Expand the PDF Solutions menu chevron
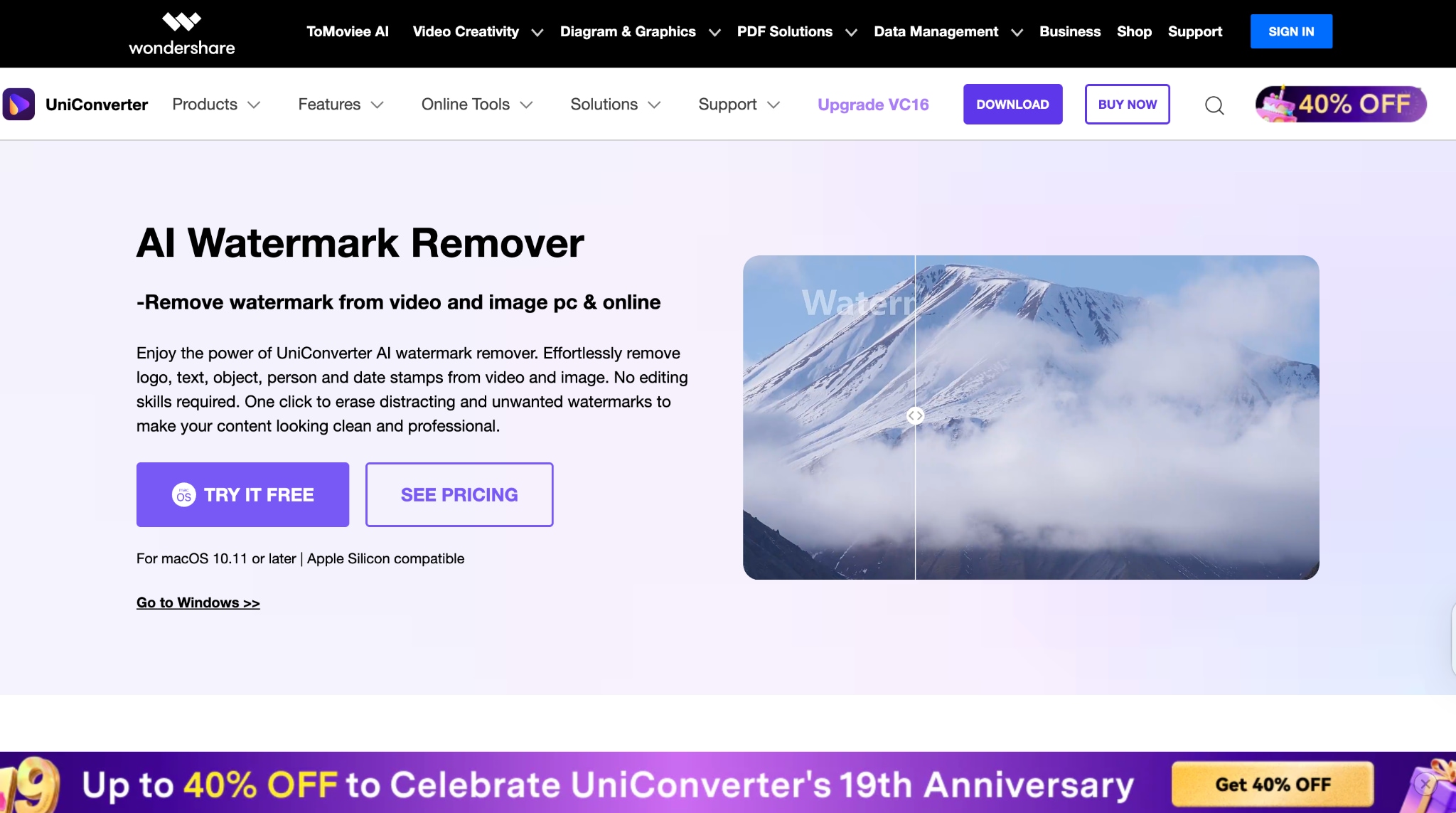This screenshot has height=813, width=1456. point(851,33)
